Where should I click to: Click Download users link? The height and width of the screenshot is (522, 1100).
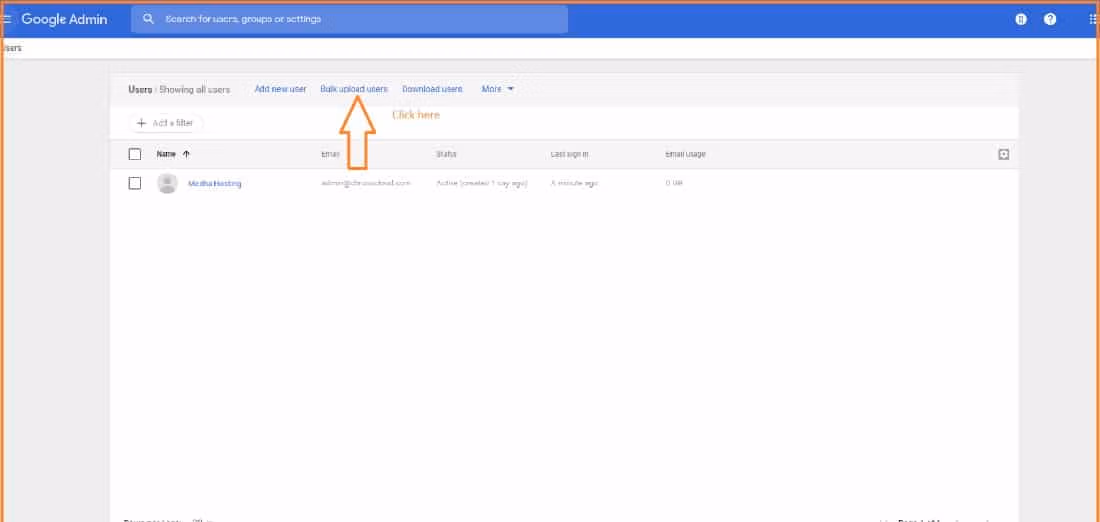pyautogui.click(x=432, y=89)
